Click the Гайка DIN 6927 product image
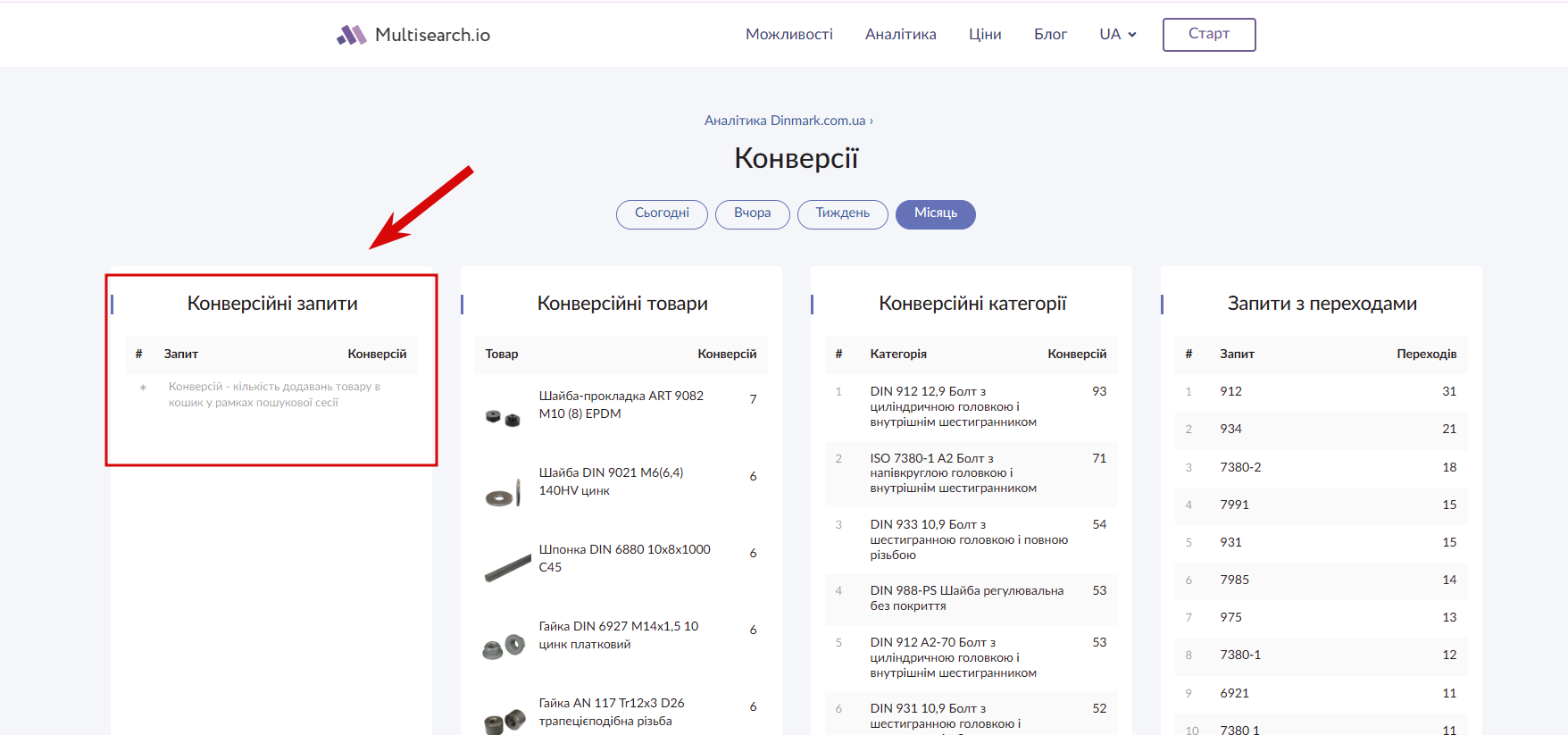The image size is (1568, 735). (503, 646)
